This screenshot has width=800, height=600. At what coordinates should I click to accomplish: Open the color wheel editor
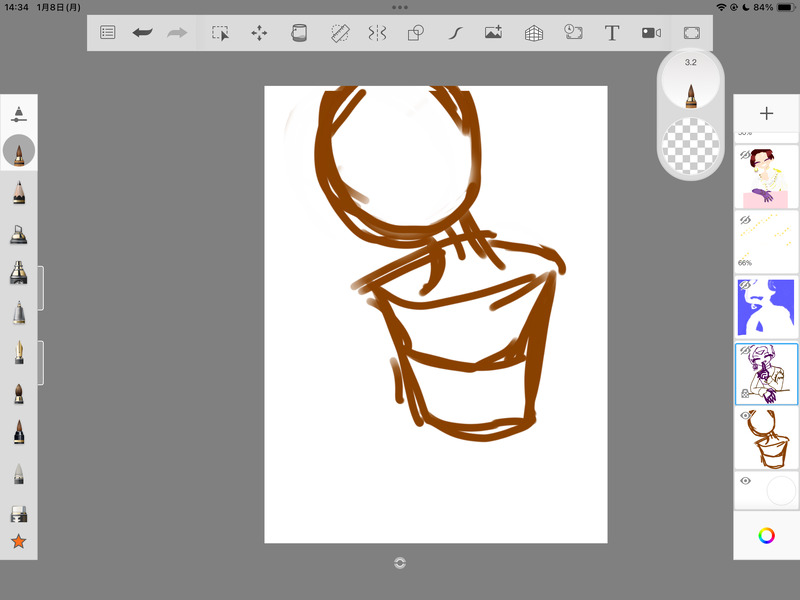pyautogui.click(x=766, y=535)
